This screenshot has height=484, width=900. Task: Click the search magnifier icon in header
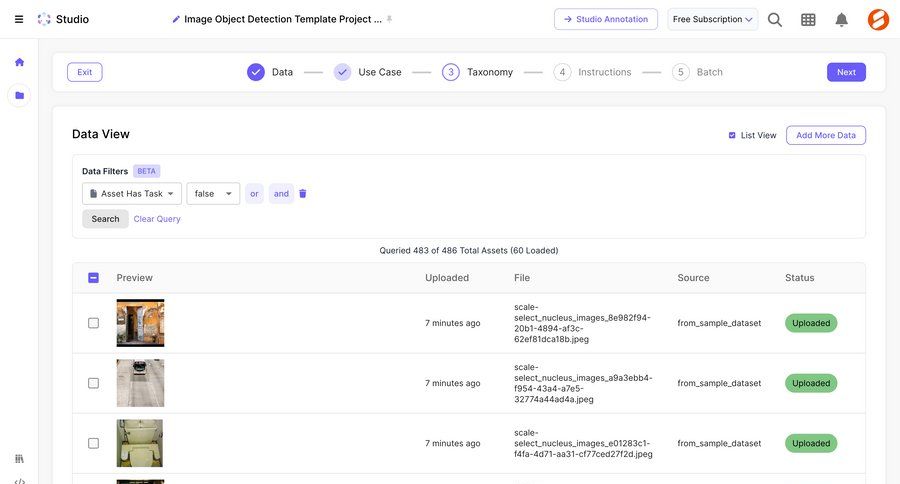[775, 19]
